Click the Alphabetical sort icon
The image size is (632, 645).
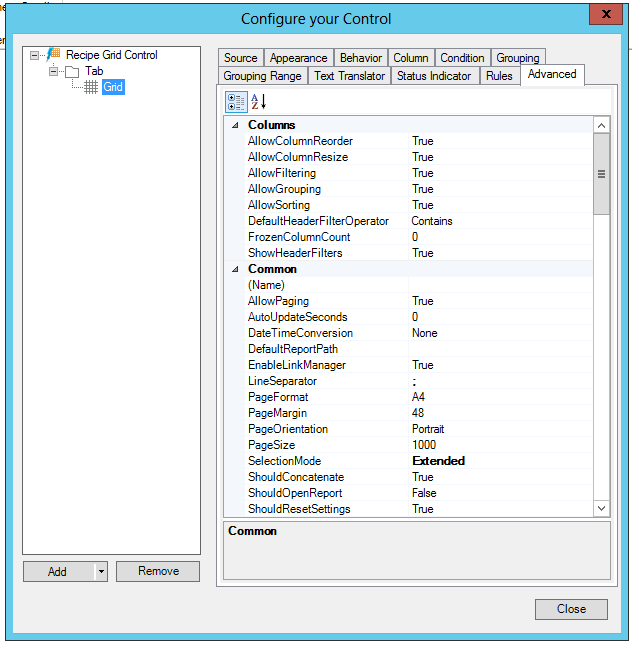(x=258, y=101)
